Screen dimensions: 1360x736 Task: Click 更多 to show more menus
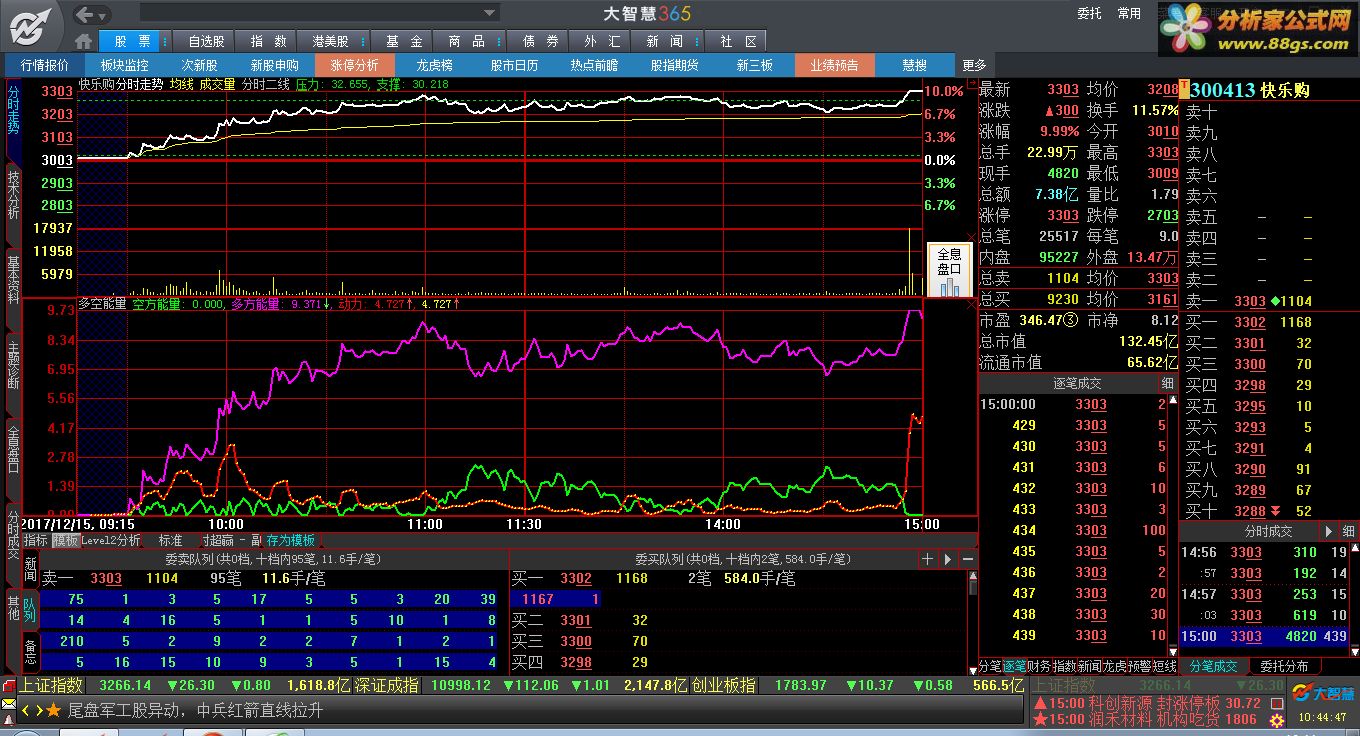(974, 65)
